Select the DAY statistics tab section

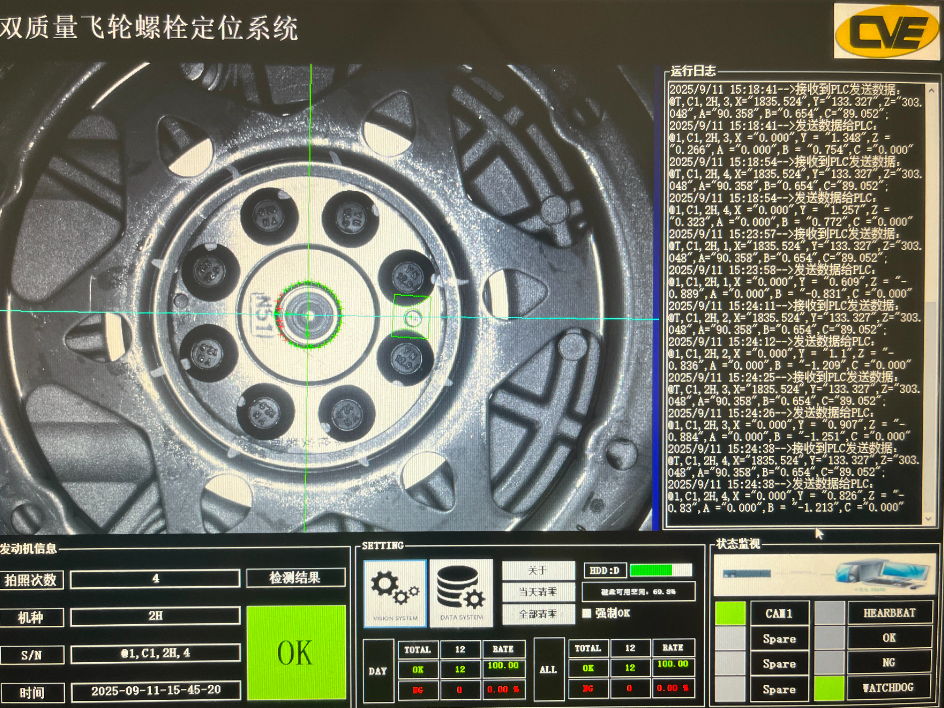coord(377,672)
